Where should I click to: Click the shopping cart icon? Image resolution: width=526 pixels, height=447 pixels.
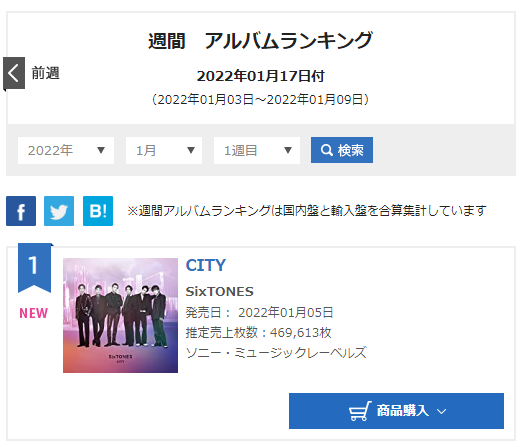360,411
